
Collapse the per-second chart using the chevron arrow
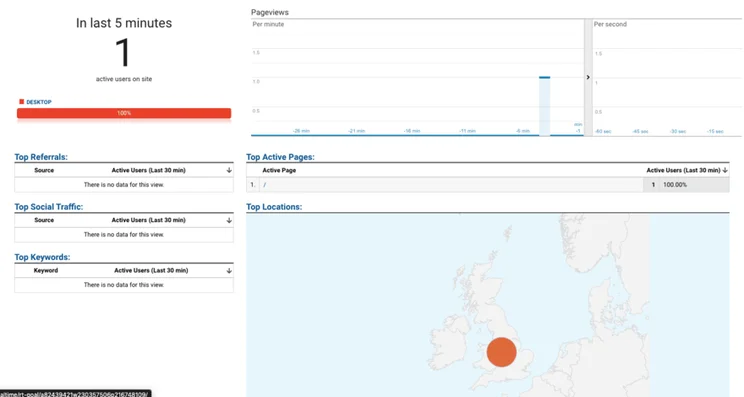click(588, 77)
